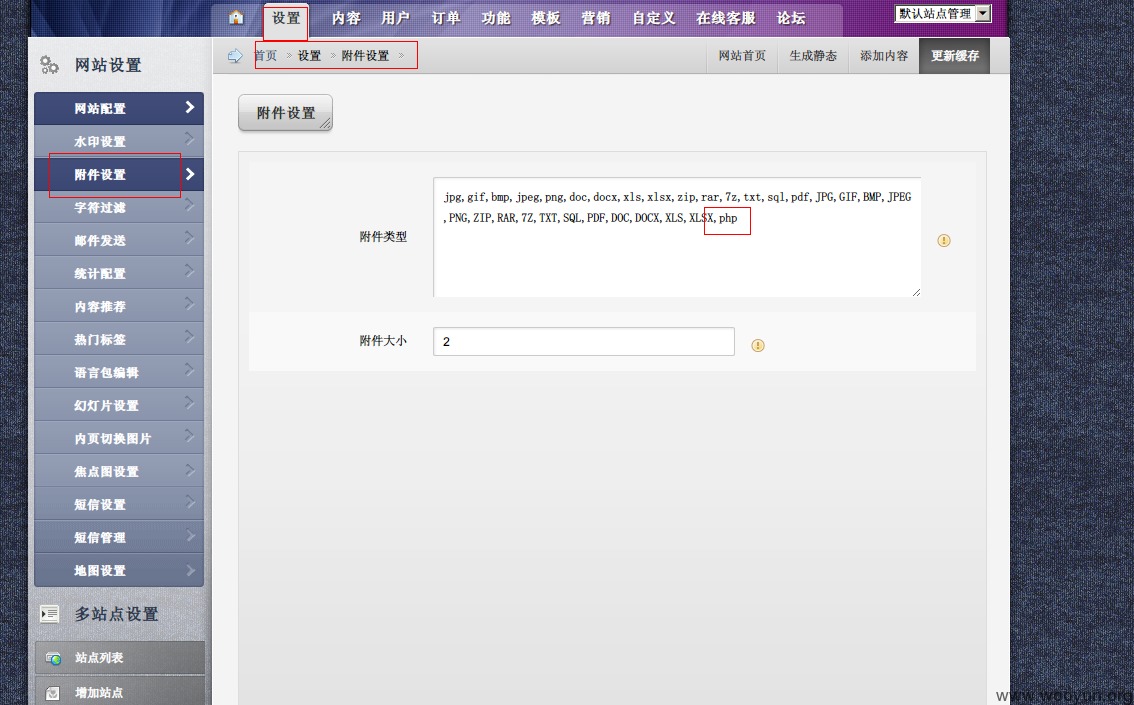
Task: Click the 附件设置 tab button
Action: [x=286, y=113]
